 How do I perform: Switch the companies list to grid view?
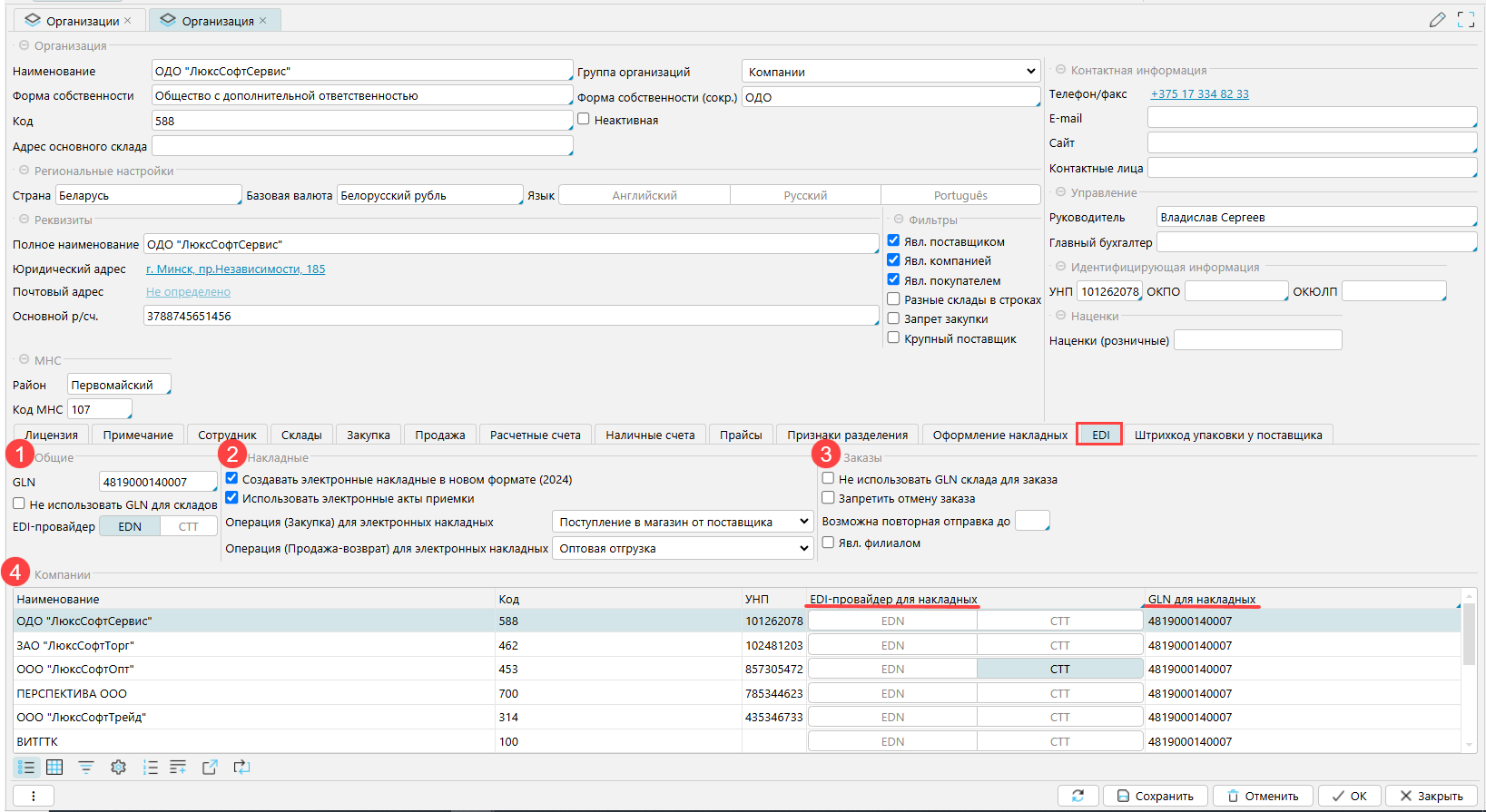[x=54, y=768]
